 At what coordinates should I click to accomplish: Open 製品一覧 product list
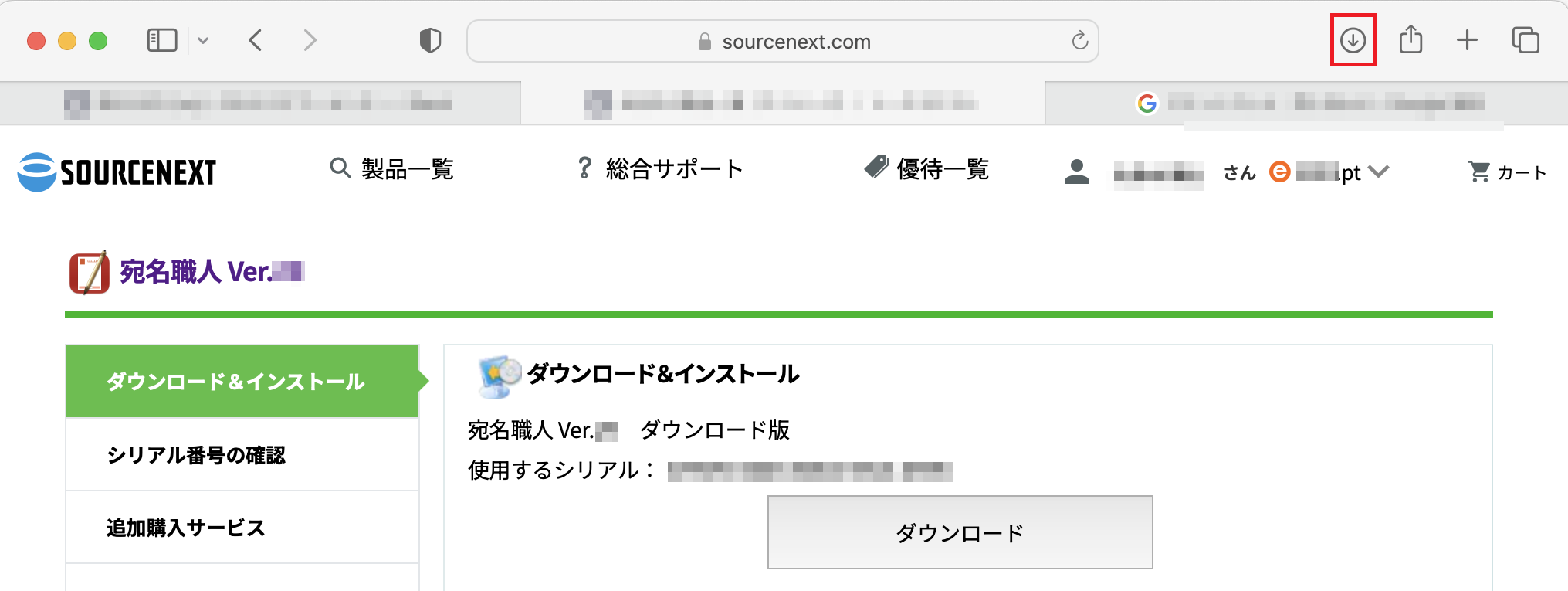tap(392, 169)
